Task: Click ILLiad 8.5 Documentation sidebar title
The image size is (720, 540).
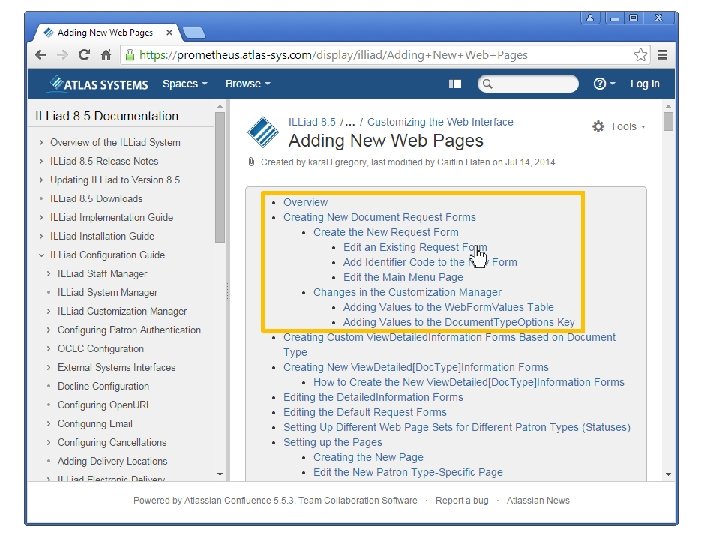Action: point(107,116)
